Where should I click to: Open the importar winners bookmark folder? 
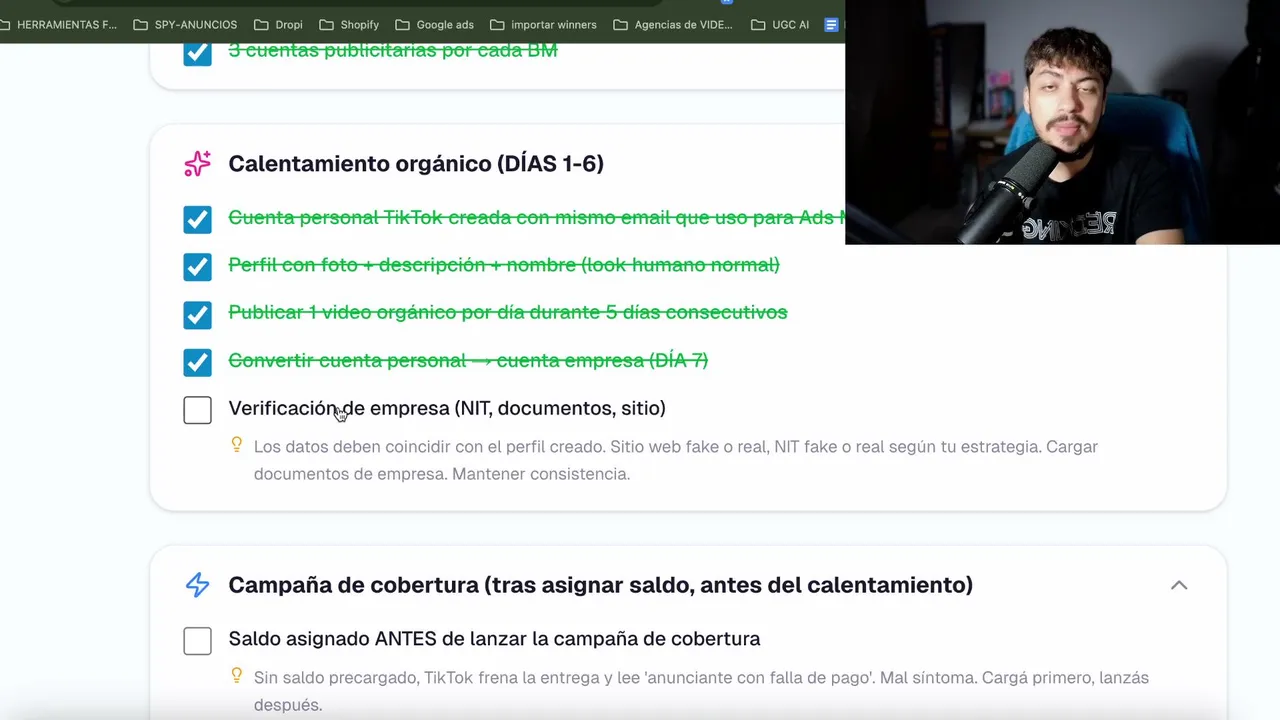543,24
